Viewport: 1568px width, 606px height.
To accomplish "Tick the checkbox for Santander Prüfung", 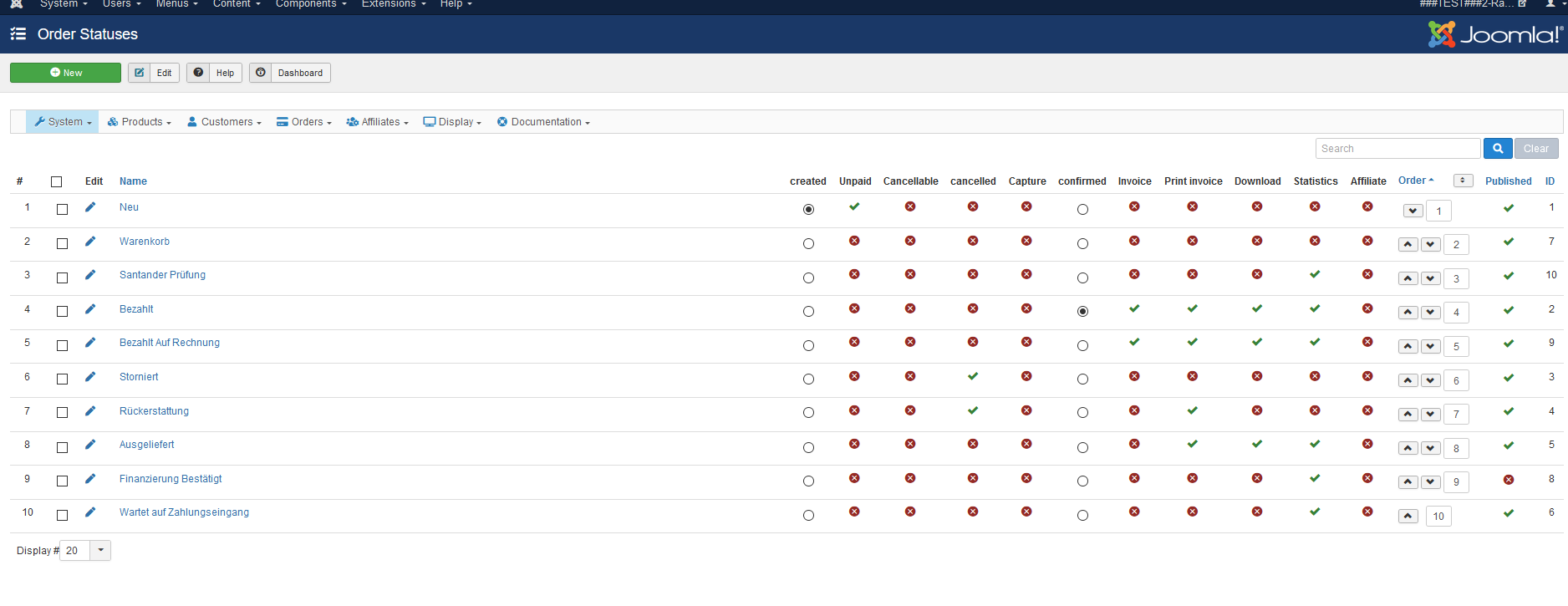I will point(62,278).
